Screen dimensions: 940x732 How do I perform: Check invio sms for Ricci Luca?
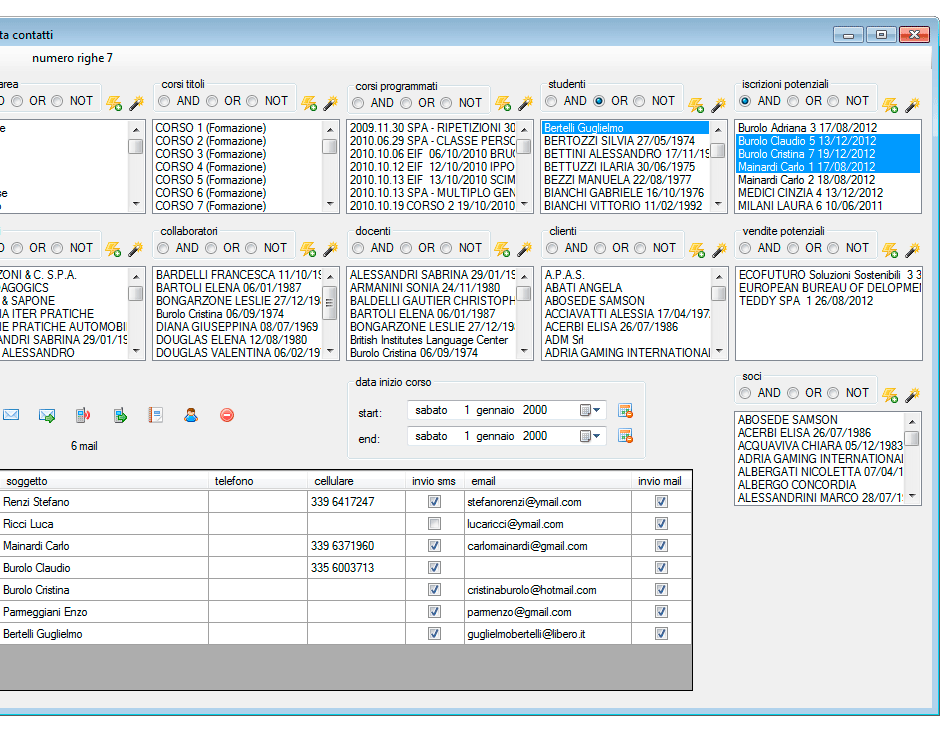tap(435, 524)
